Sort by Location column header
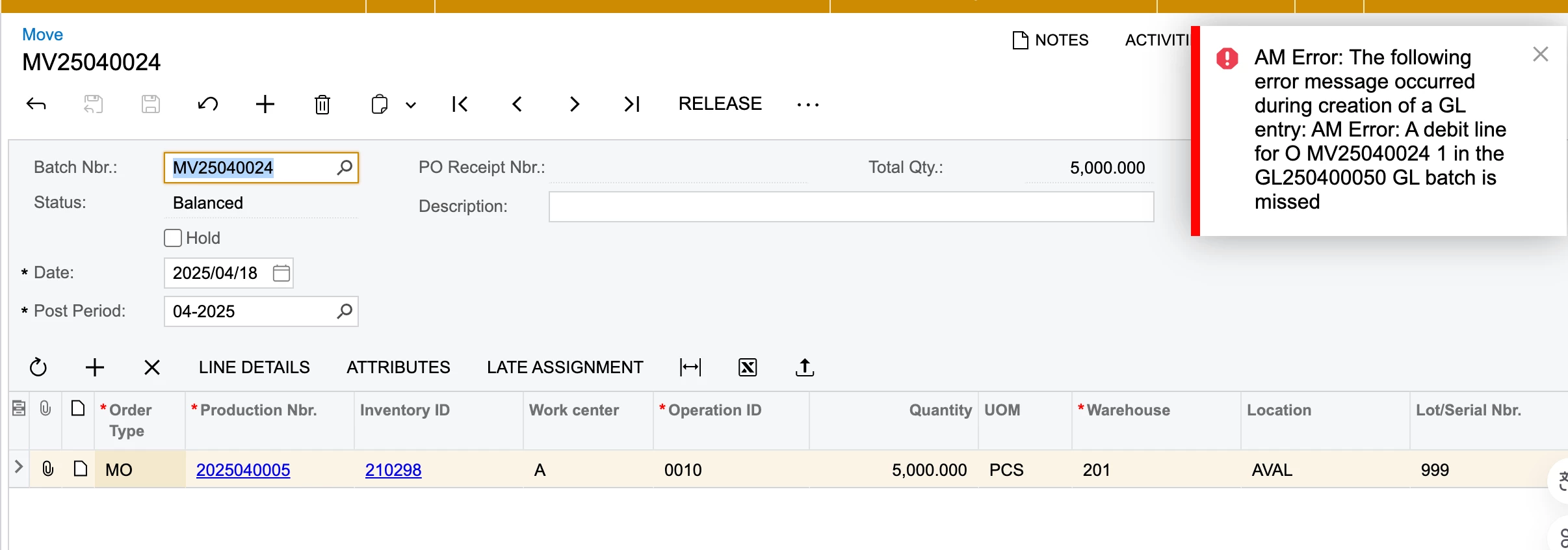 [x=1326, y=421]
